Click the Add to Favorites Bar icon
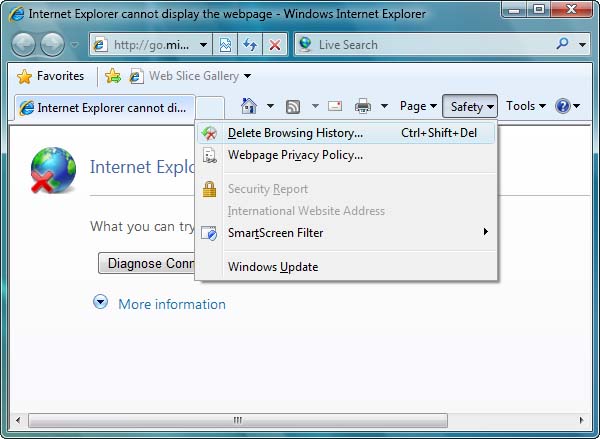This screenshot has width=600, height=439. pyautogui.click(x=113, y=76)
